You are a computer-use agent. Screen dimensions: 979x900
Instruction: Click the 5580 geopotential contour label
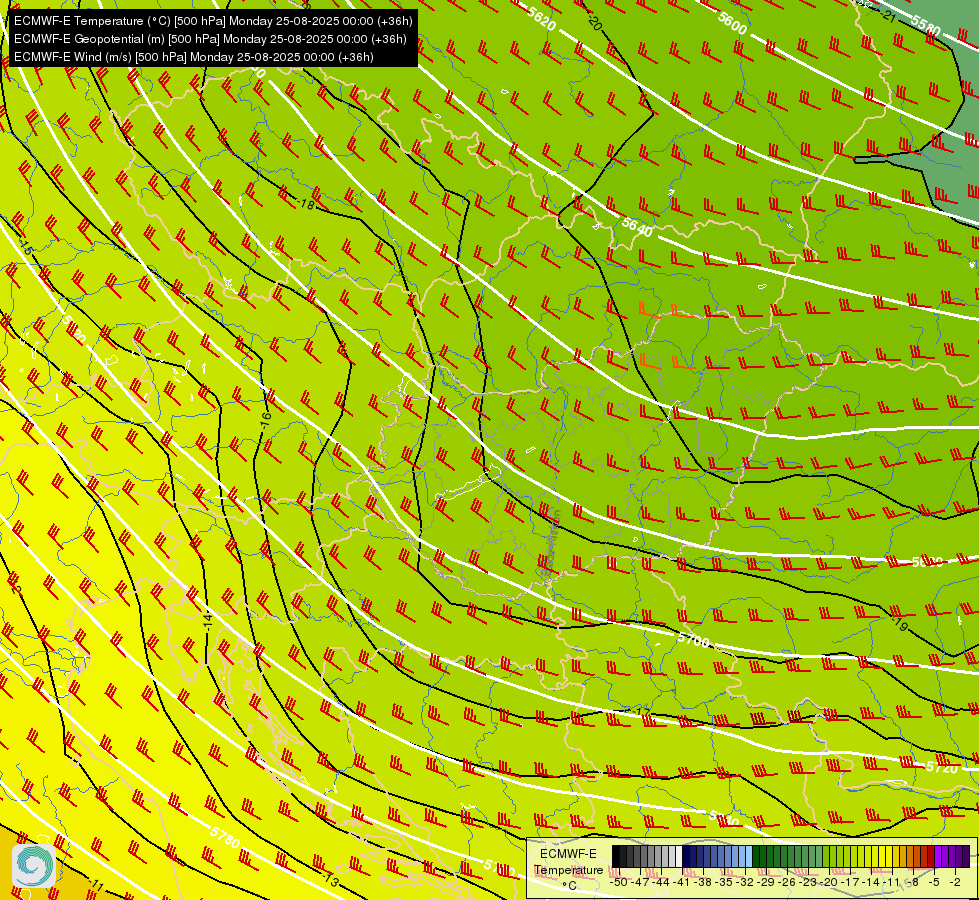(925, 24)
